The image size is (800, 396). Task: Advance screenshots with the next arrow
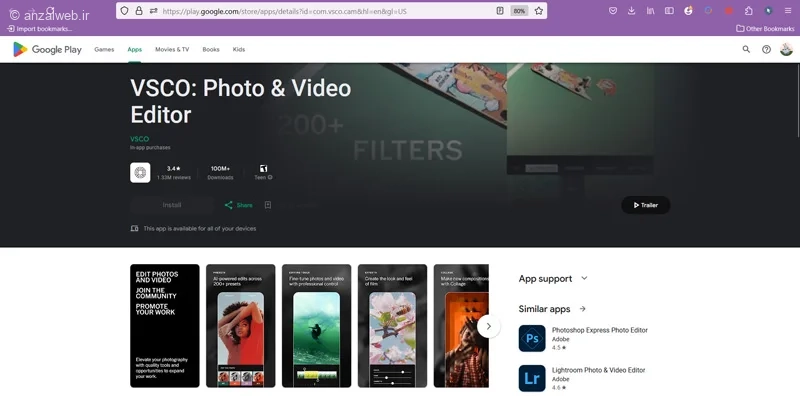click(489, 326)
